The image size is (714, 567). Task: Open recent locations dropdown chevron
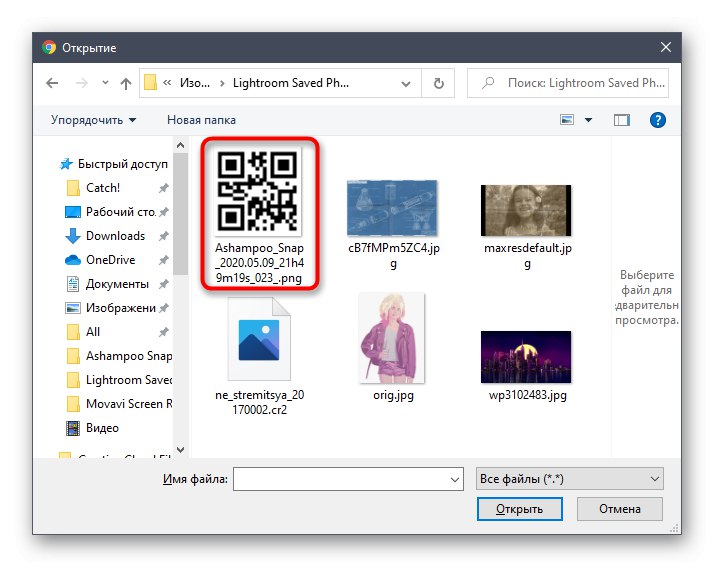(x=105, y=83)
